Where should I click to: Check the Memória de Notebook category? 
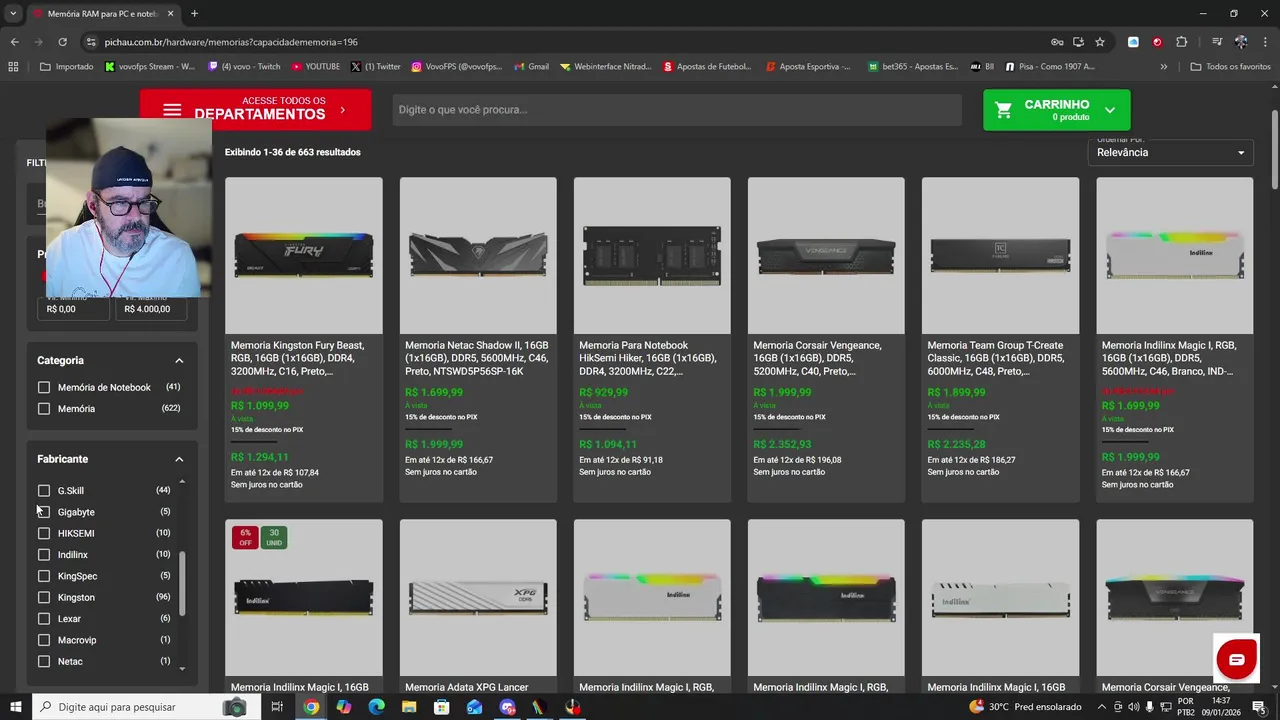44,387
